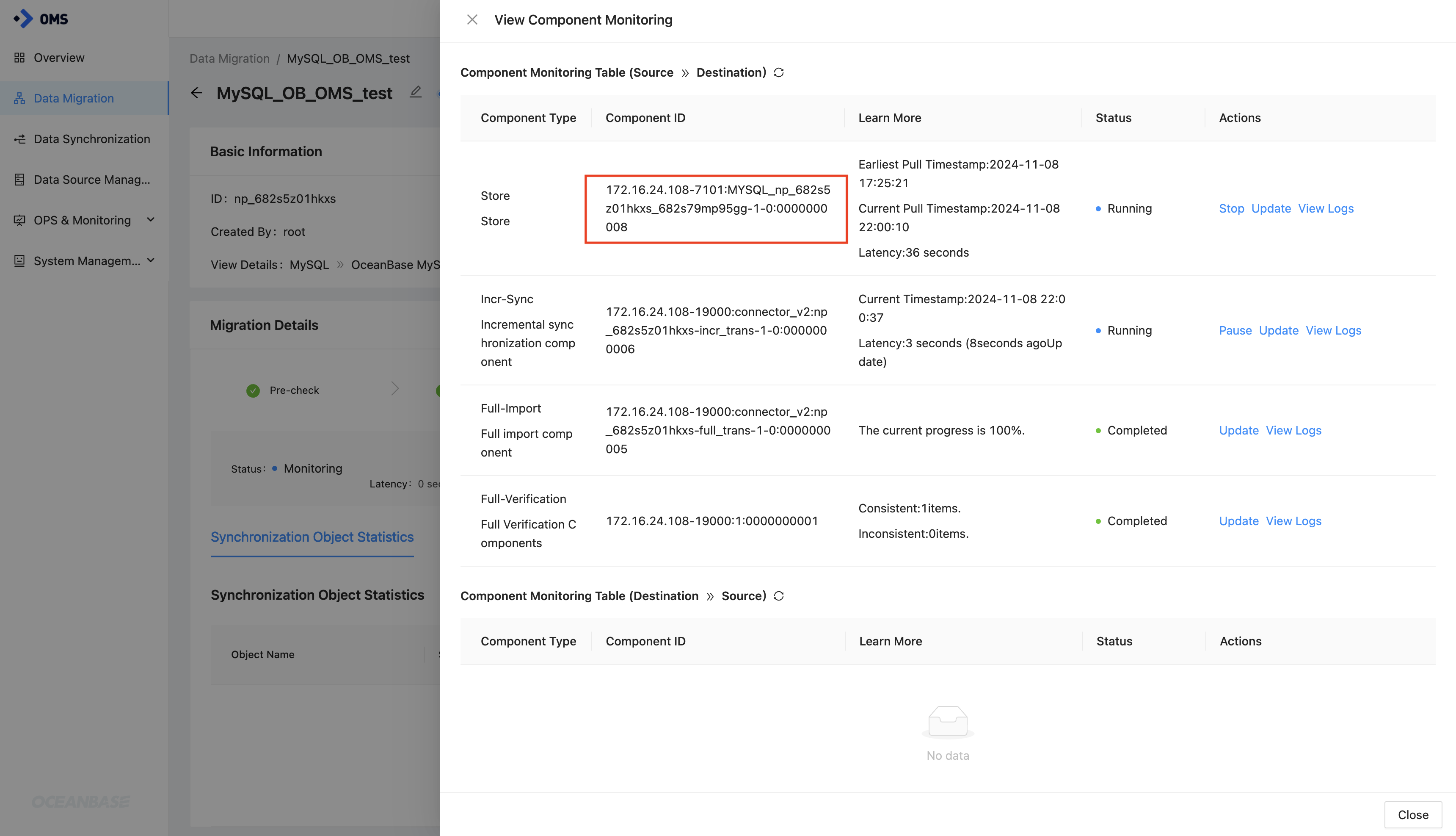This screenshot has height=836, width=1456.
Task: Click the Full-Import component ID text
Action: pyautogui.click(x=718, y=431)
